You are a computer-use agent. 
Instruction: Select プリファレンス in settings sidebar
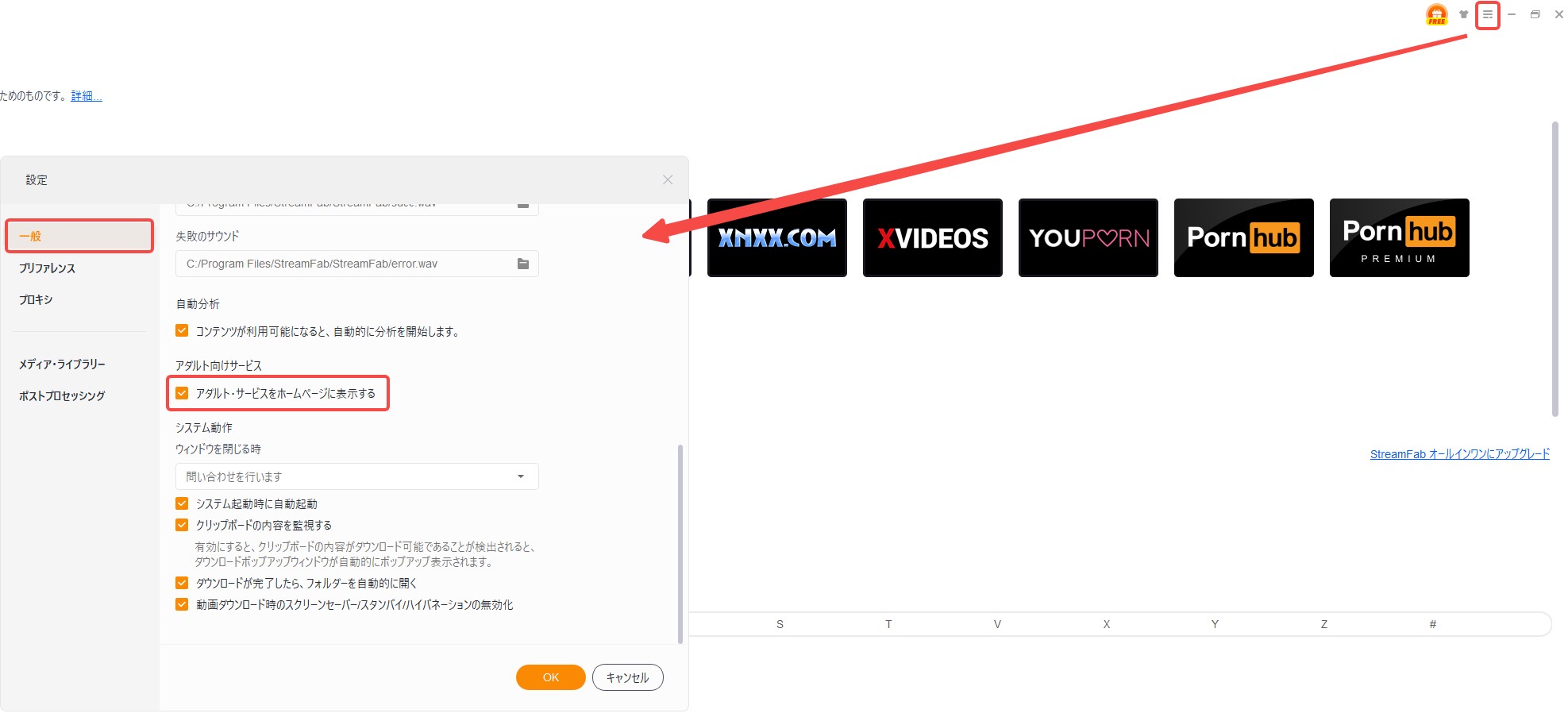pyautogui.click(x=48, y=268)
